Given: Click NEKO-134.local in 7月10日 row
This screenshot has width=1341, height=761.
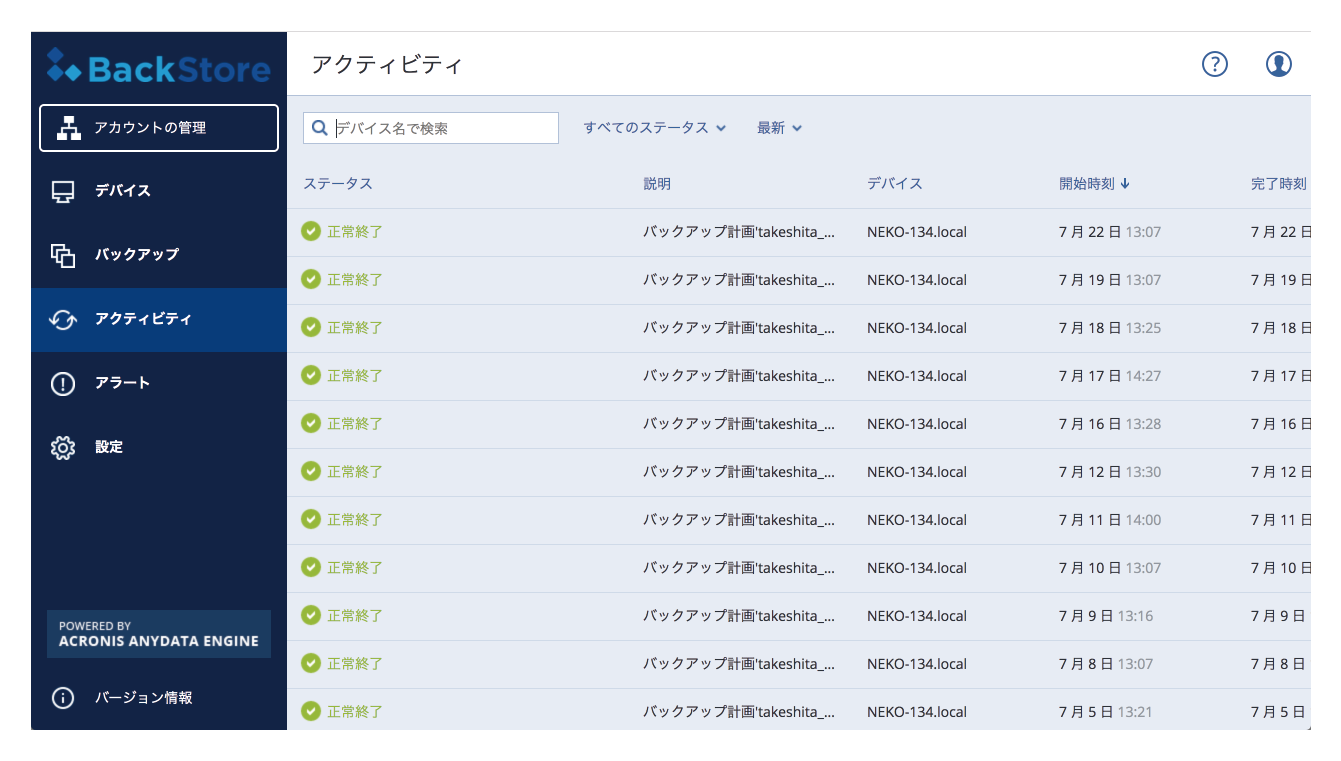Looking at the screenshot, I should [x=917, y=568].
